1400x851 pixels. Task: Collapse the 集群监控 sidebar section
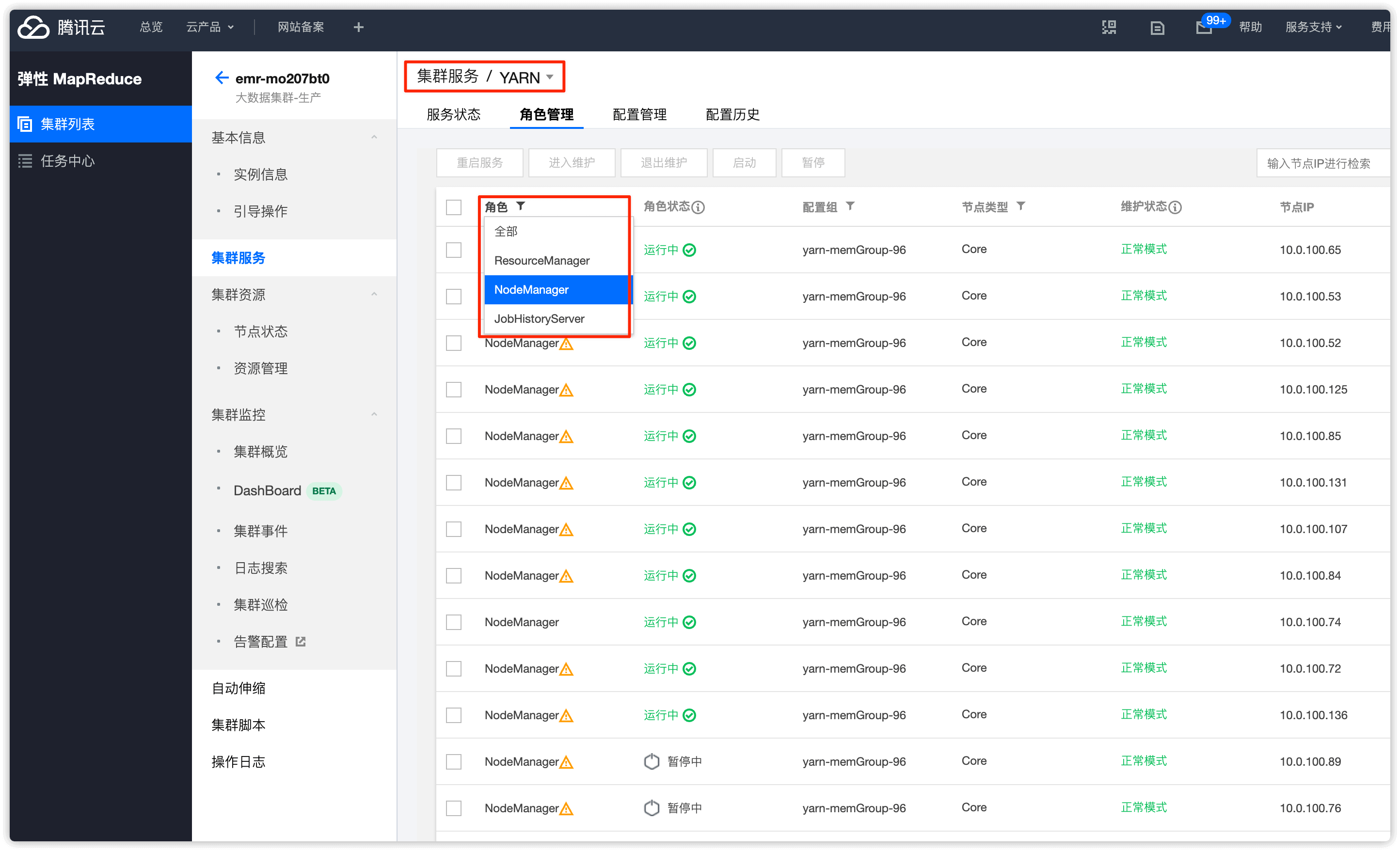point(374,415)
